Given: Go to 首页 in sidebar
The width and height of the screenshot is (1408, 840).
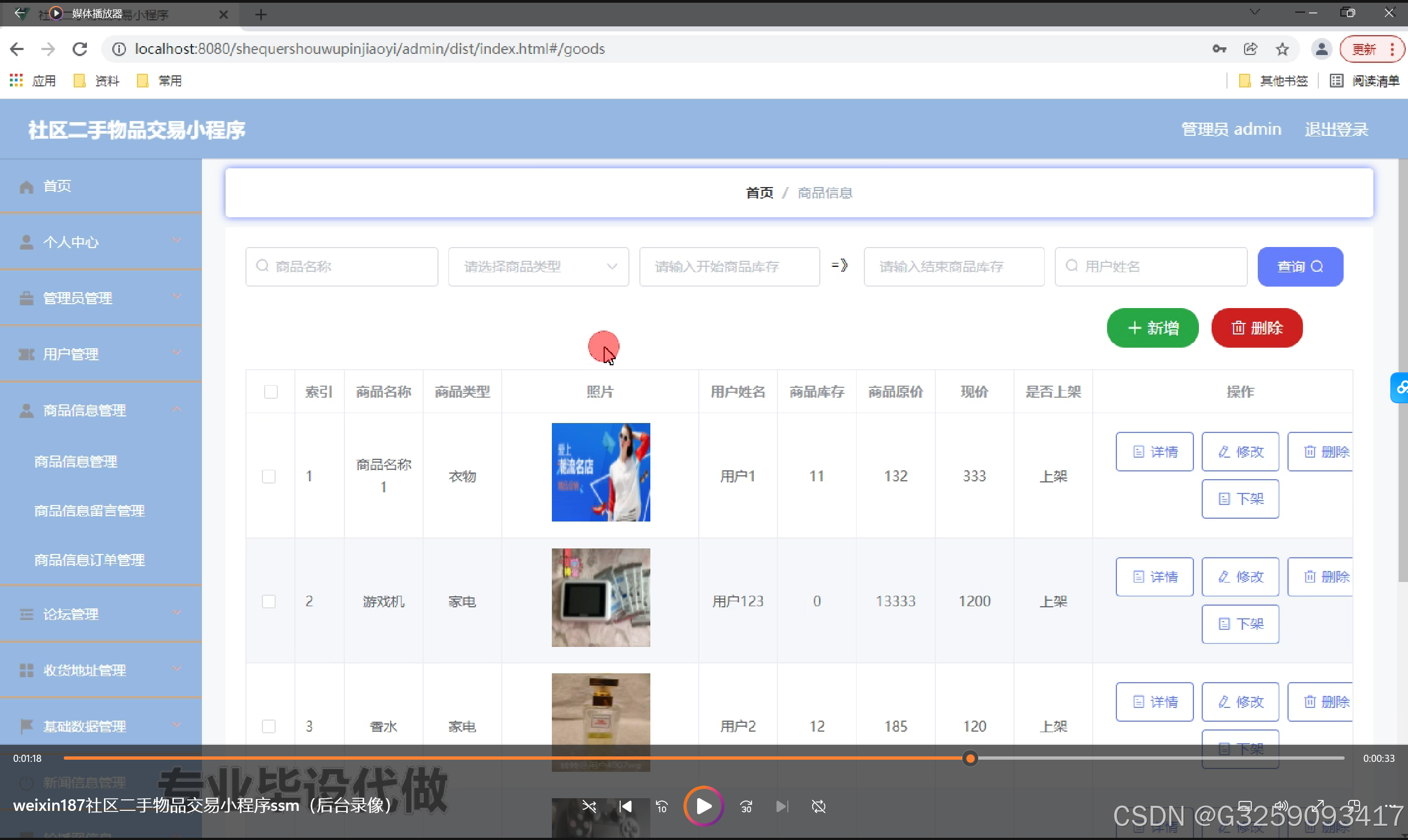Looking at the screenshot, I should click(101, 186).
